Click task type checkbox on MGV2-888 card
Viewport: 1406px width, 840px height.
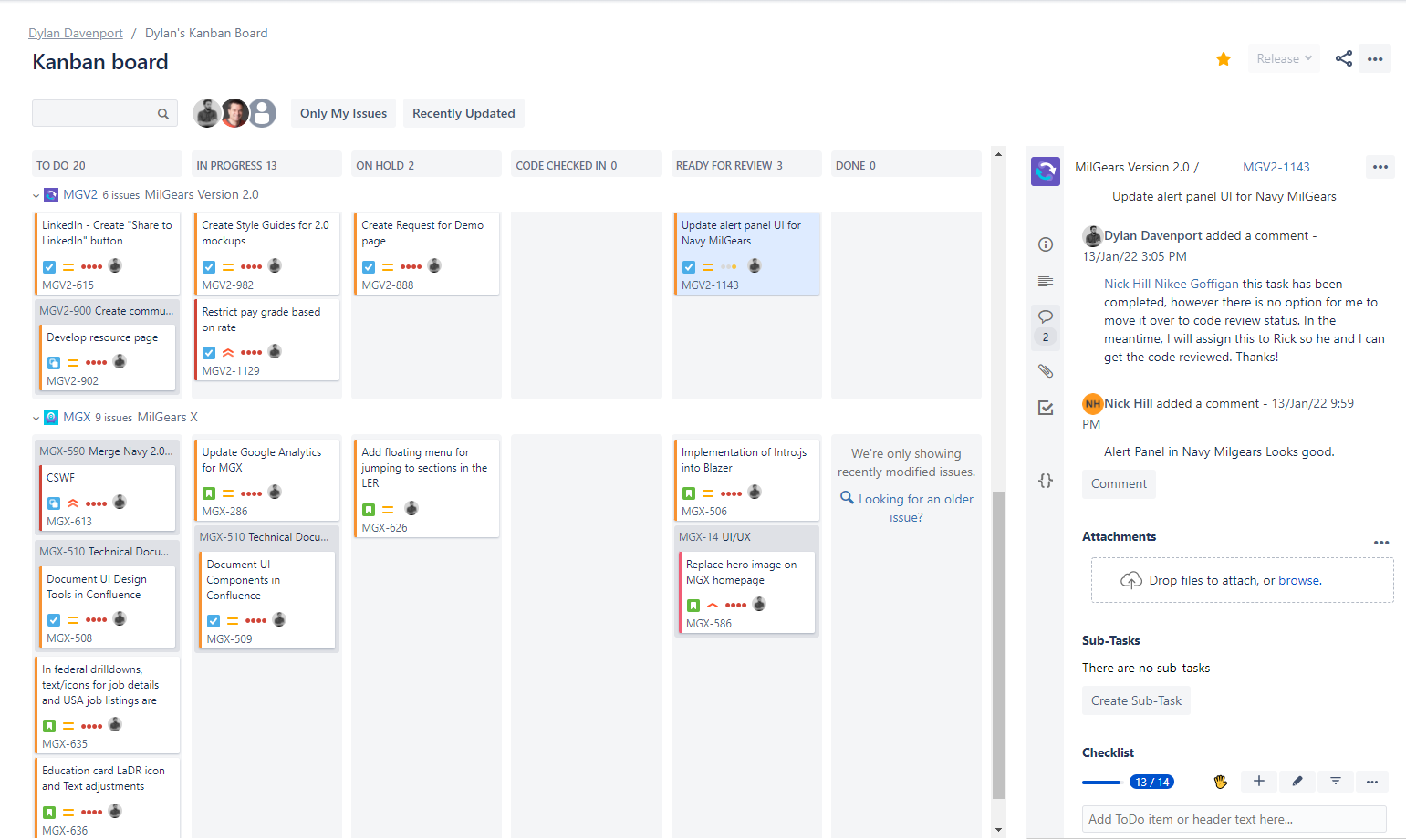[369, 267]
